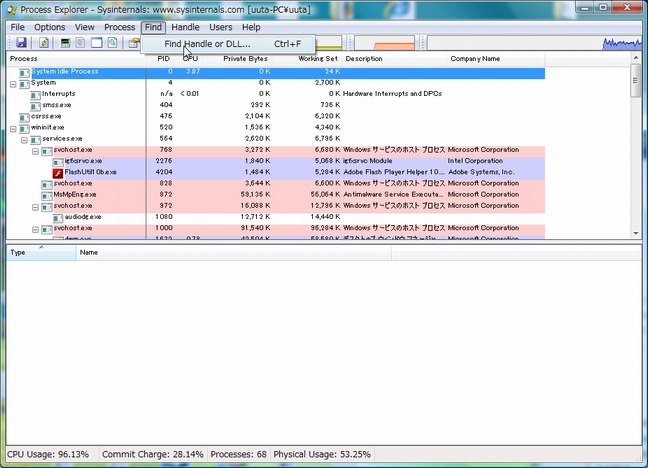Image resolution: width=648 pixels, height=468 pixels.
Task: Click the Properties toolbar icon beside the menu
Action: coord(133,43)
